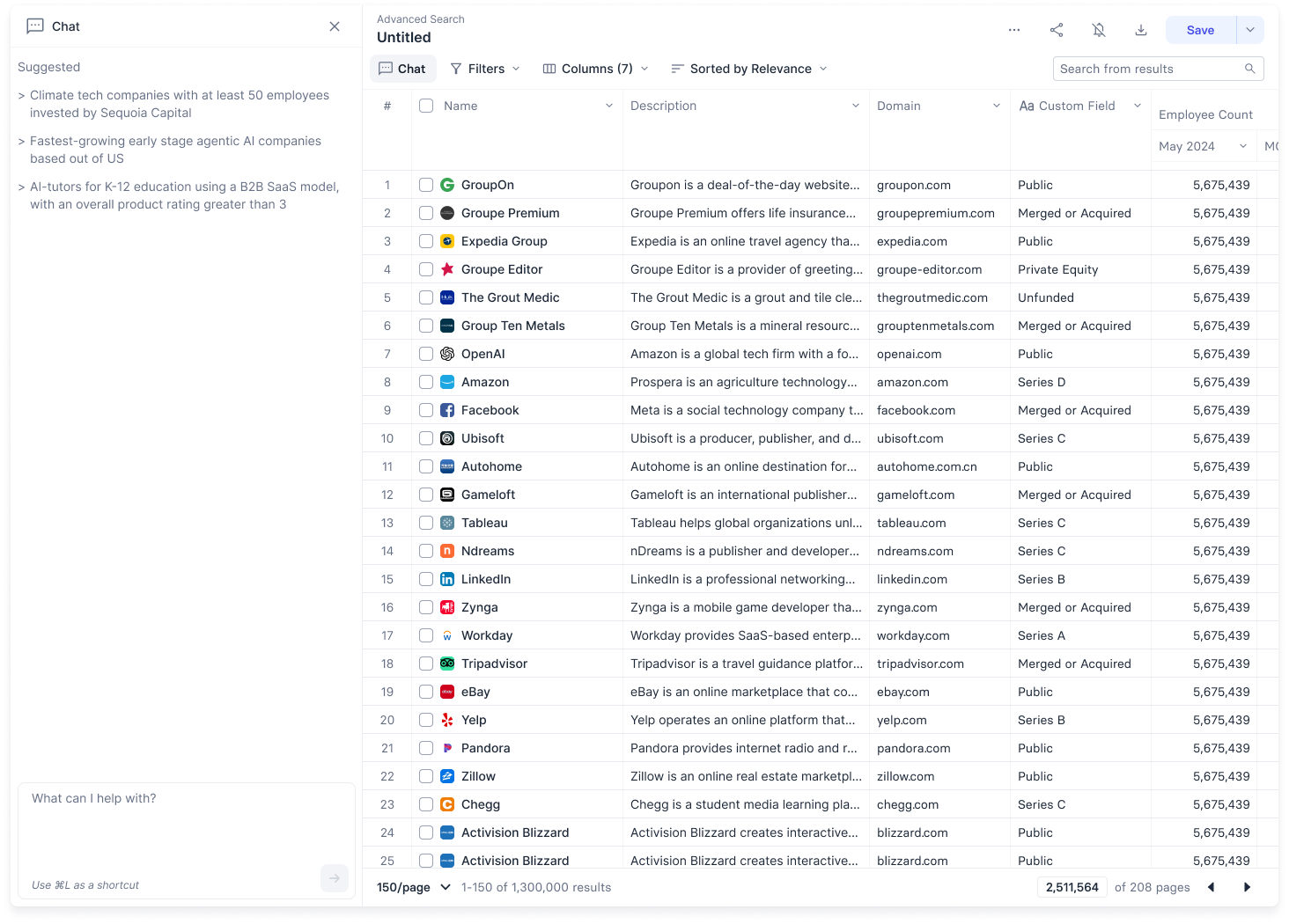This screenshot has height=924, width=1289.
Task: Switch to the Chat tab in toolbar
Action: [x=403, y=69]
